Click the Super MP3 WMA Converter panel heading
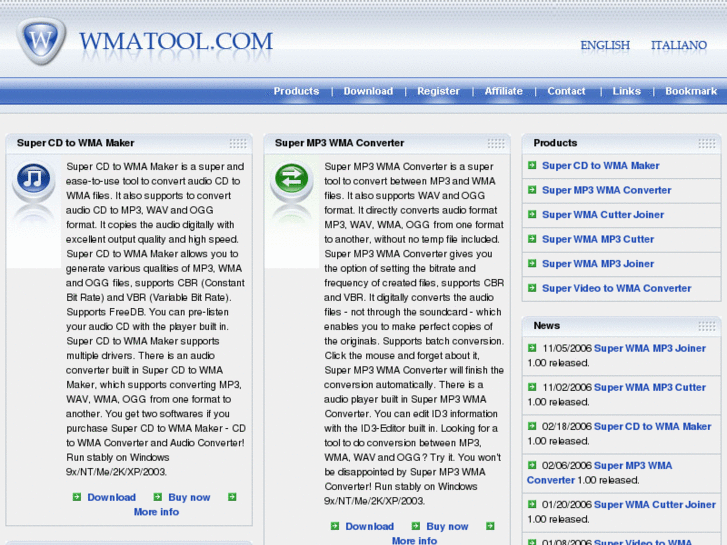727x545 pixels. pos(339,143)
